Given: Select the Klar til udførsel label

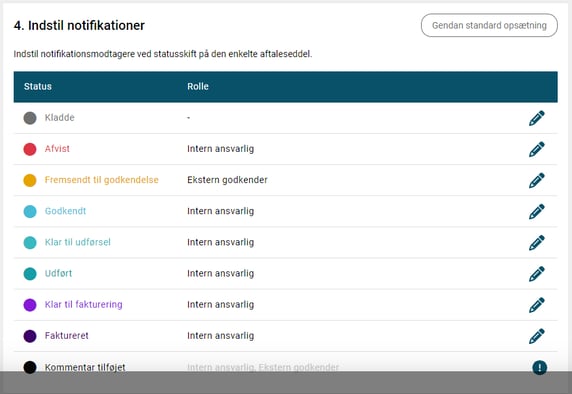Looking at the screenshot, I should click(x=78, y=242).
